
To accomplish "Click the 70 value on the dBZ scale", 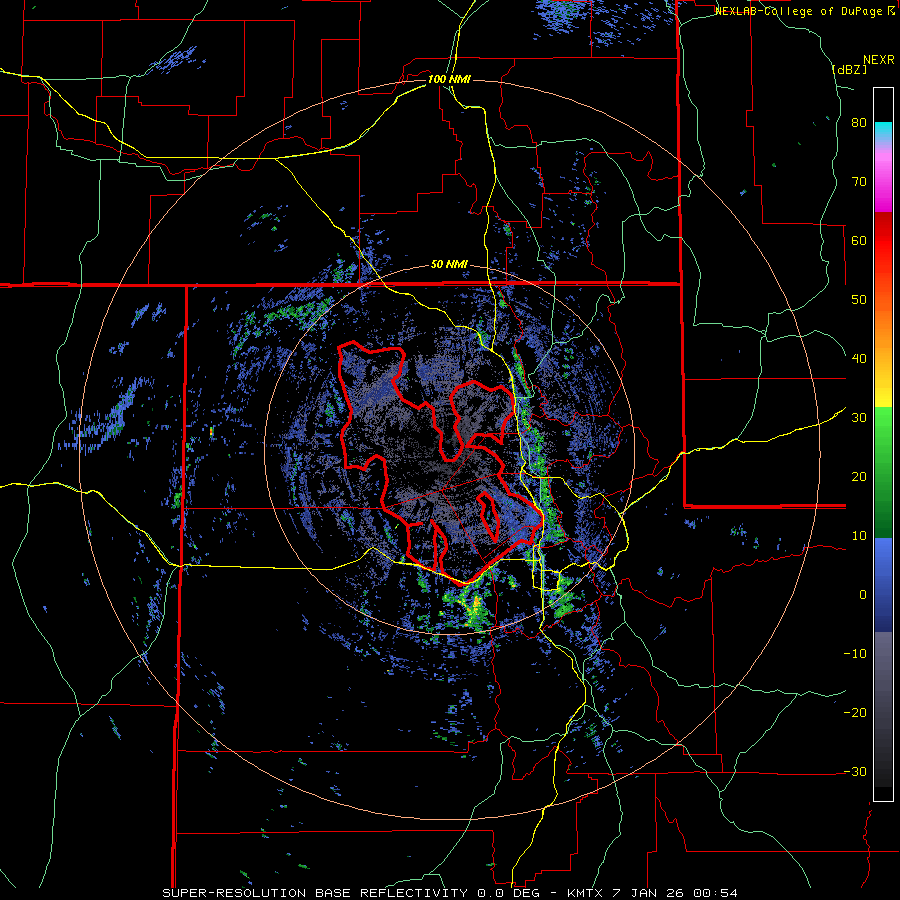I will point(859,182).
